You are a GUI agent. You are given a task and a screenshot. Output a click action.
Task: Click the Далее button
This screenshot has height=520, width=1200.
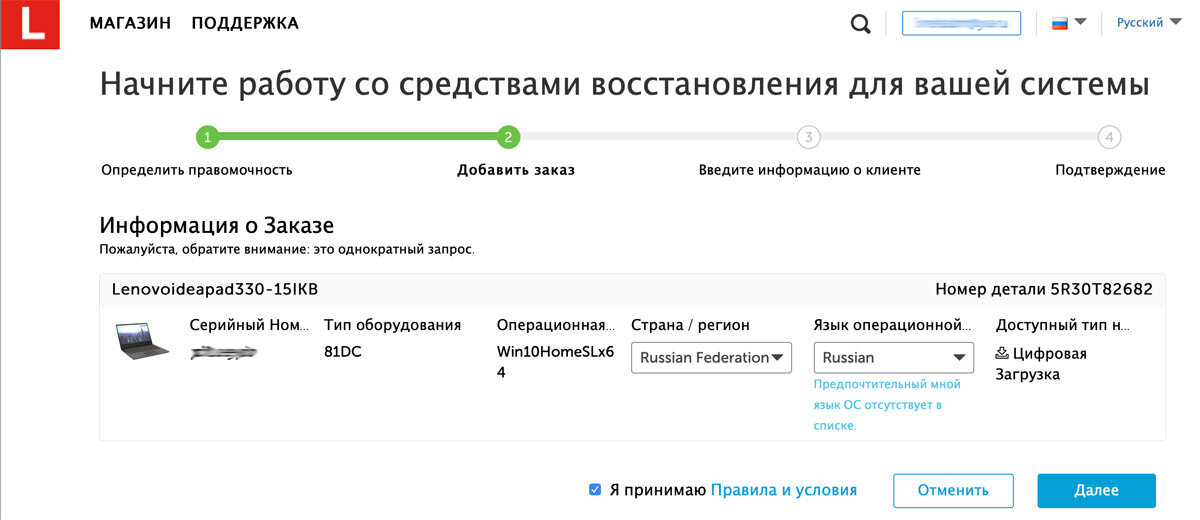pos(1096,491)
